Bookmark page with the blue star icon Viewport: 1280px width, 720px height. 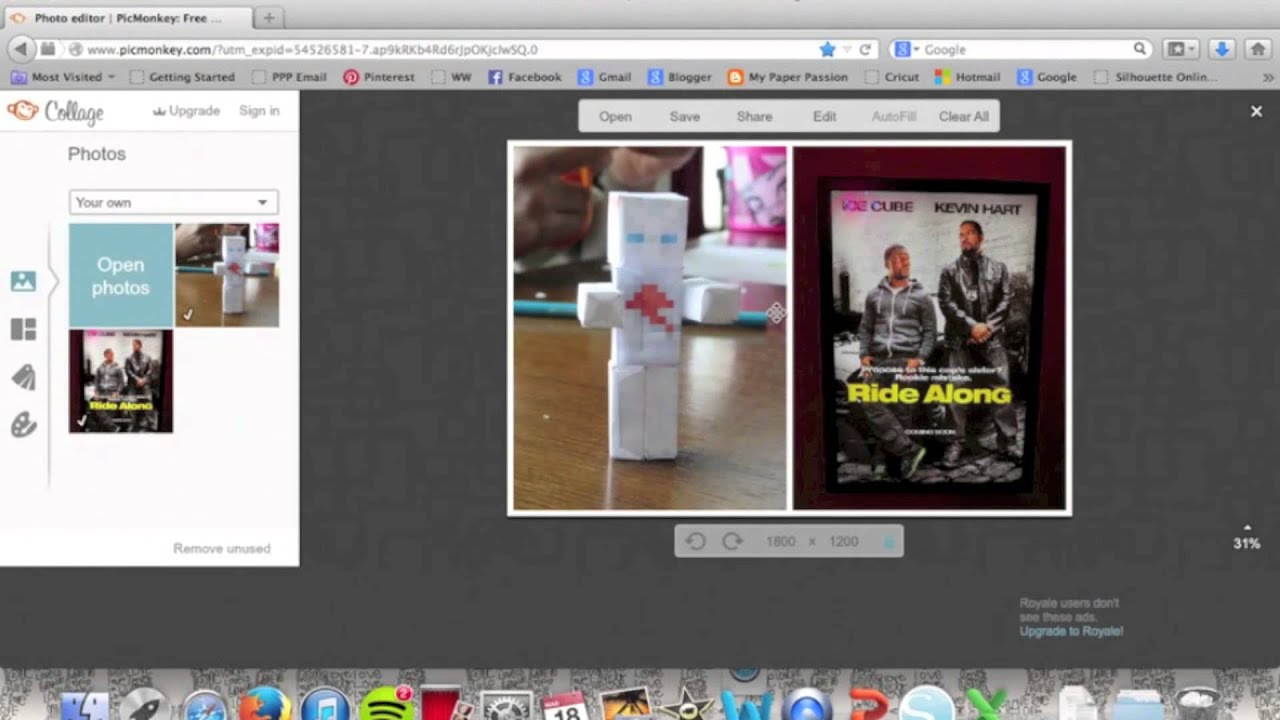click(x=827, y=49)
